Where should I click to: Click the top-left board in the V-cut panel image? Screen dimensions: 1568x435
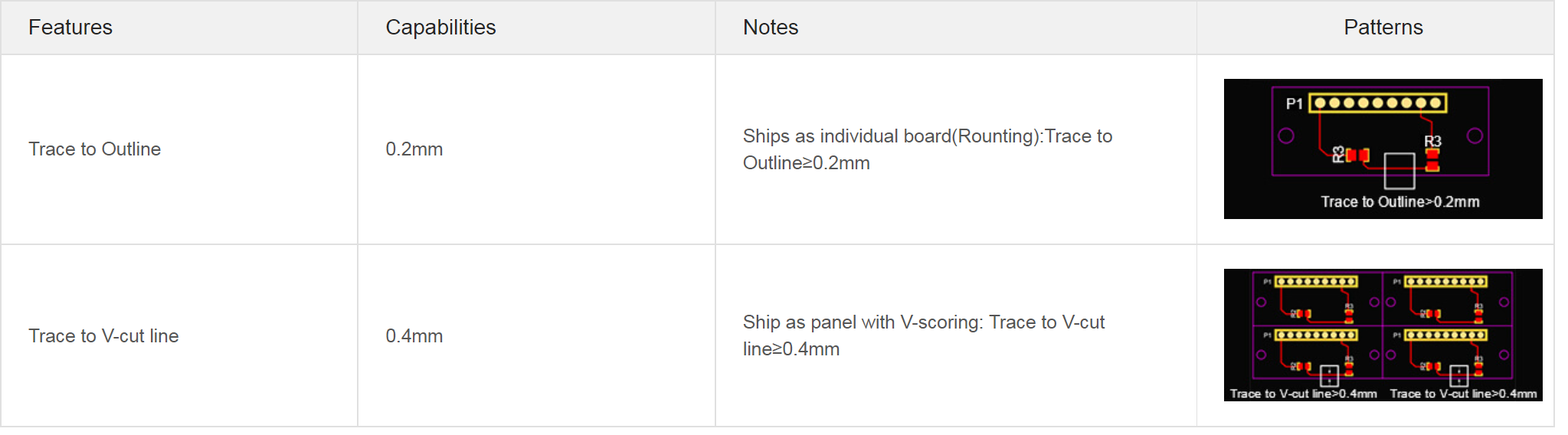tap(1318, 299)
